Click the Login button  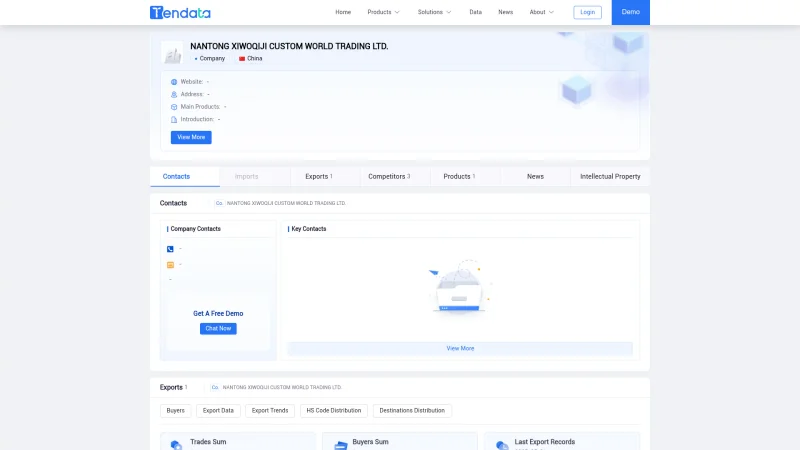coord(587,12)
